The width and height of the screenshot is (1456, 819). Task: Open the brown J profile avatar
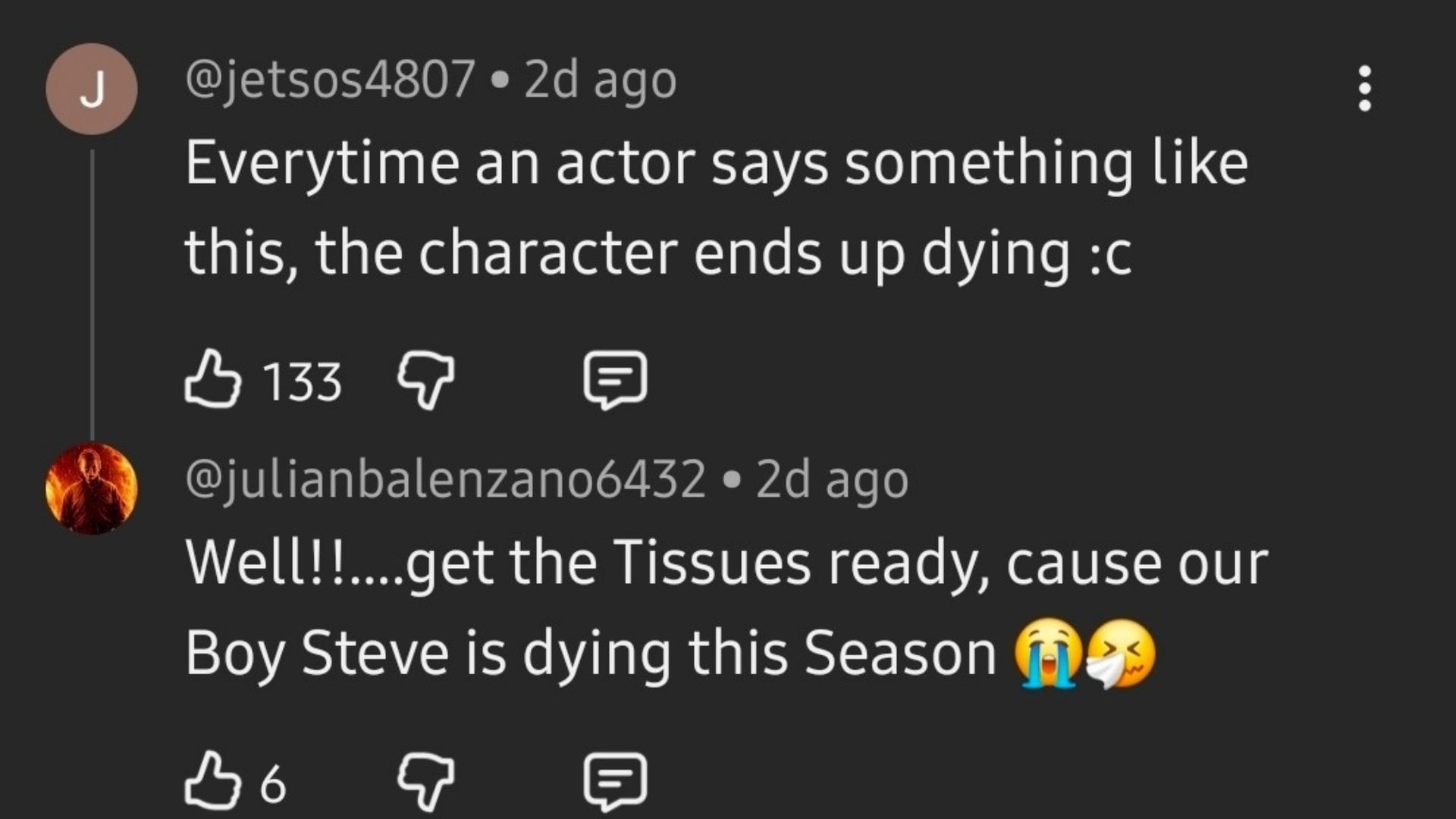coord(92,89)
